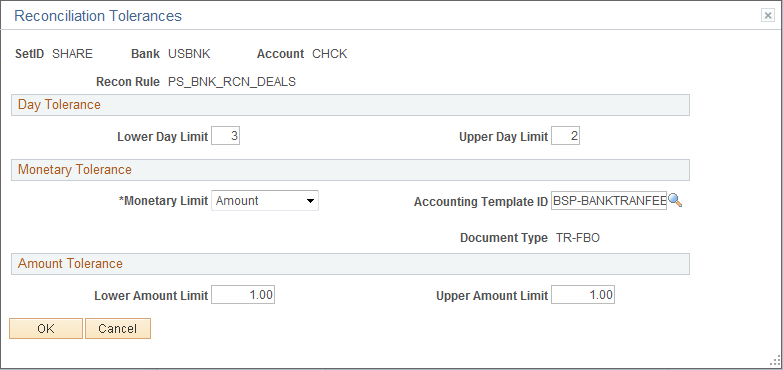This screenshot has height=370, width=783.
Task: Click the Lower Day Limit label
Action: coord(162,137)
